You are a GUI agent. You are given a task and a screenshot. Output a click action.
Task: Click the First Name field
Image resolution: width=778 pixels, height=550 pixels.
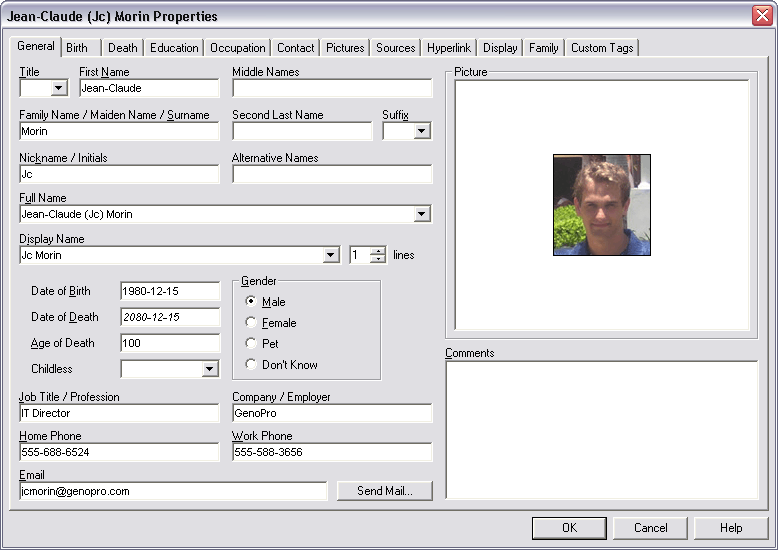[x=149, y=88]
